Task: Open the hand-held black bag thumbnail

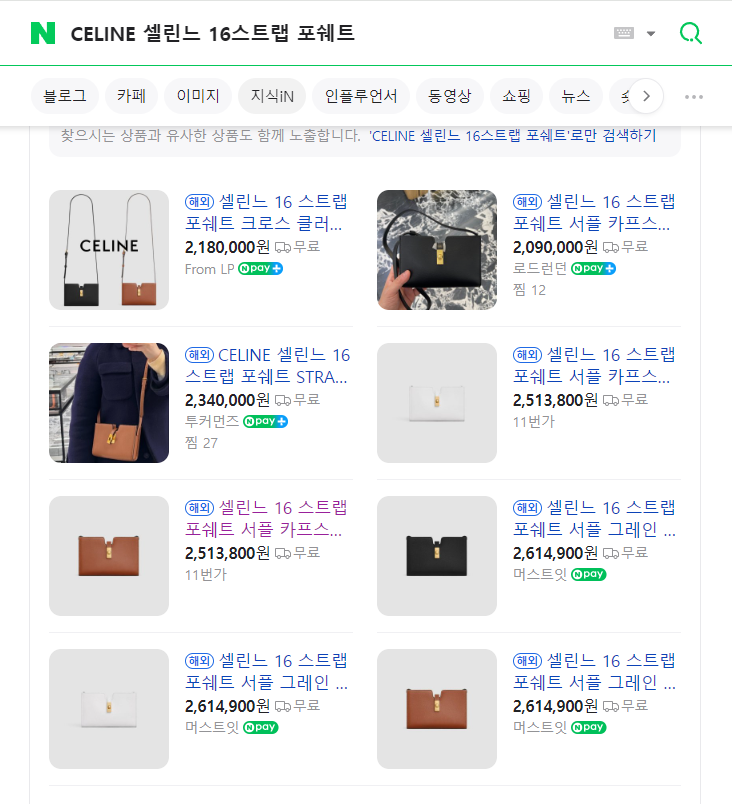Action: pyautogui.click(x=437, y=249)
